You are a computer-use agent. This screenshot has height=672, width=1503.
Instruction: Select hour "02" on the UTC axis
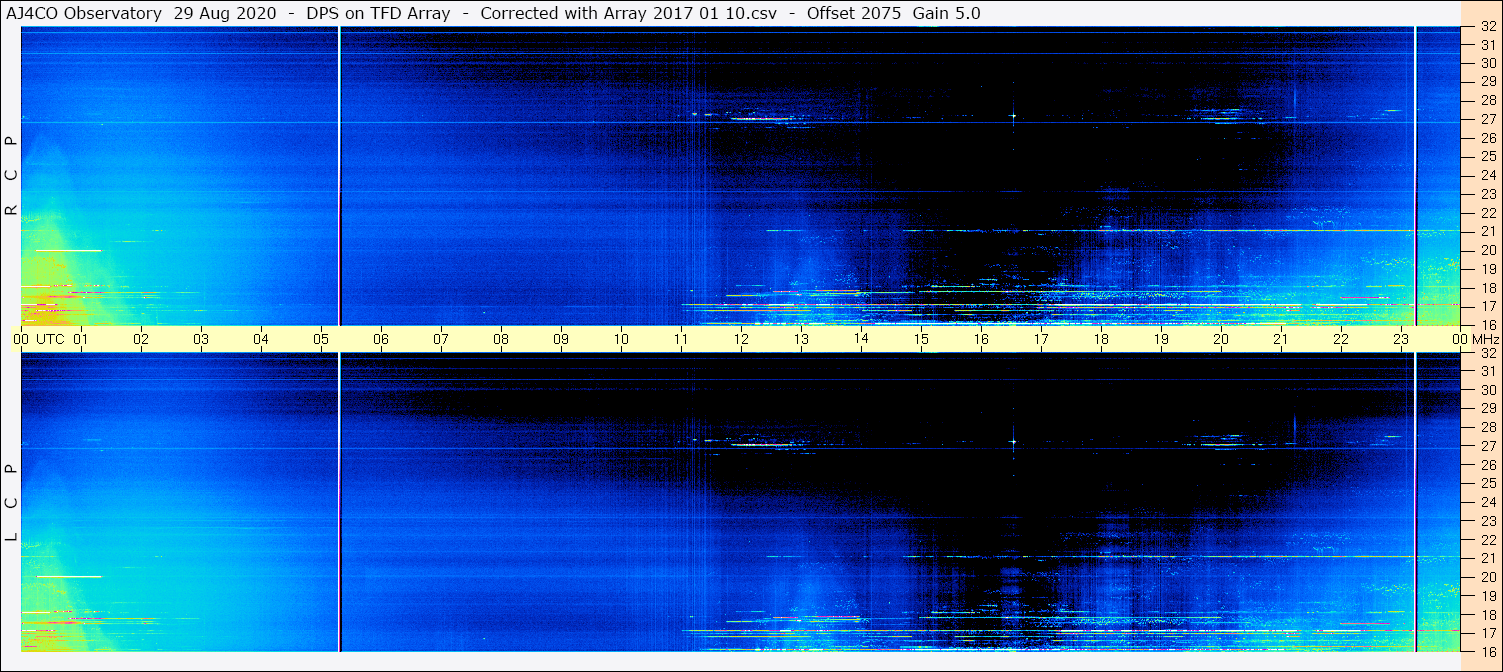tap(141, 339)
